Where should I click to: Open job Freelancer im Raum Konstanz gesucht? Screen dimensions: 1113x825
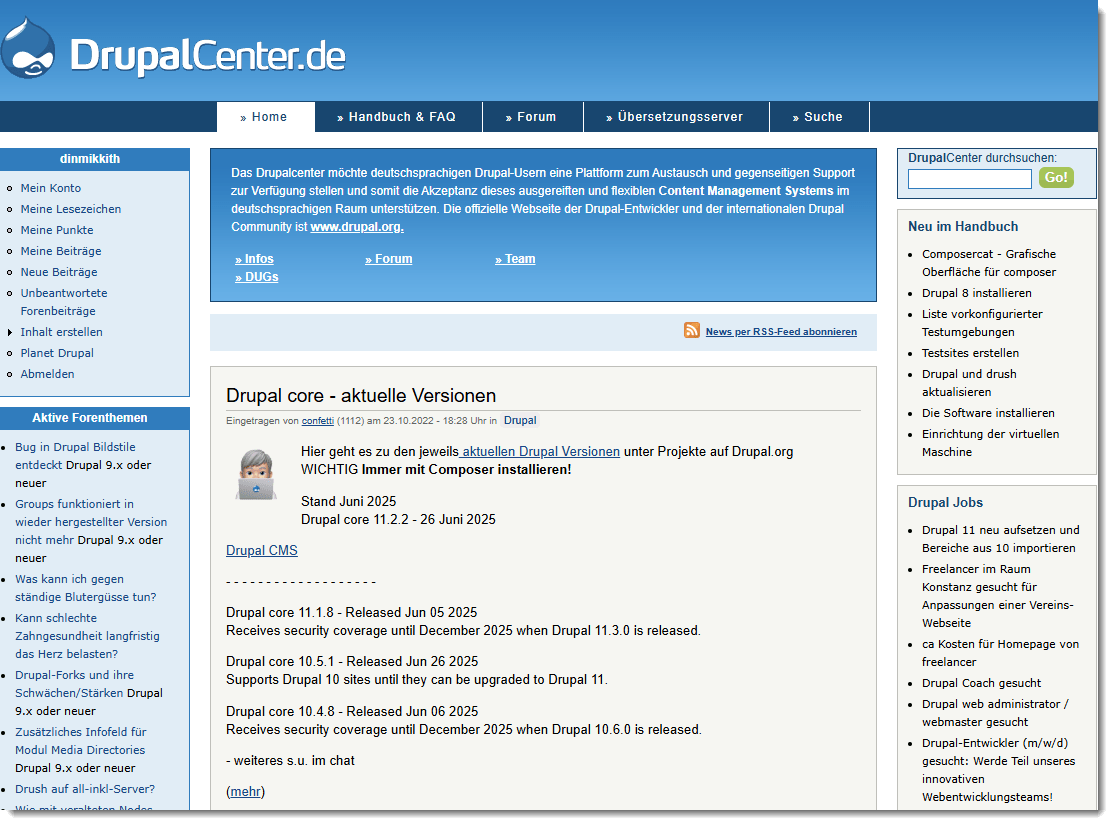[x=997, y=596]
